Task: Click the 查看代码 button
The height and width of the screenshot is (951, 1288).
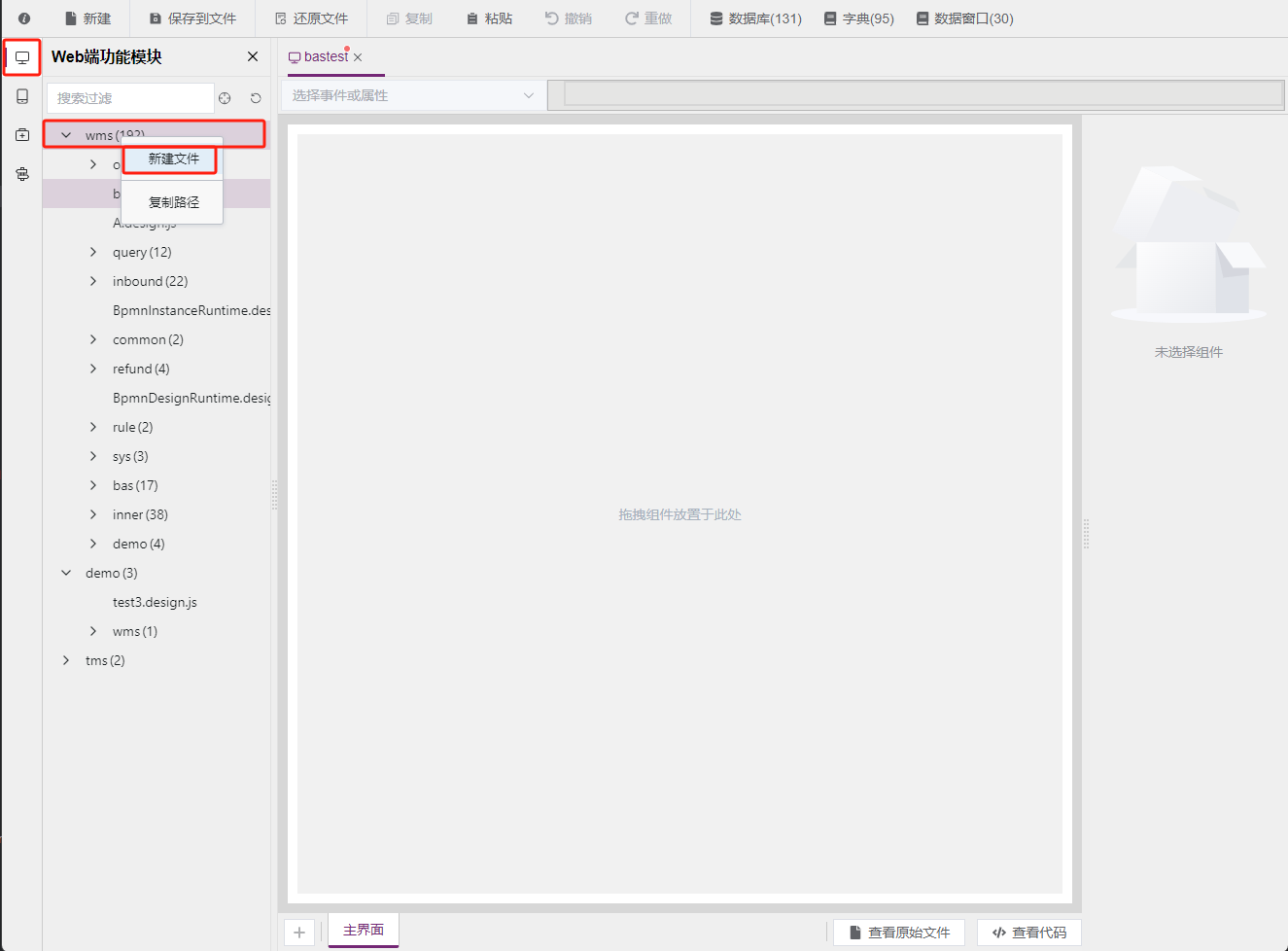Action: coord(1028,933)
